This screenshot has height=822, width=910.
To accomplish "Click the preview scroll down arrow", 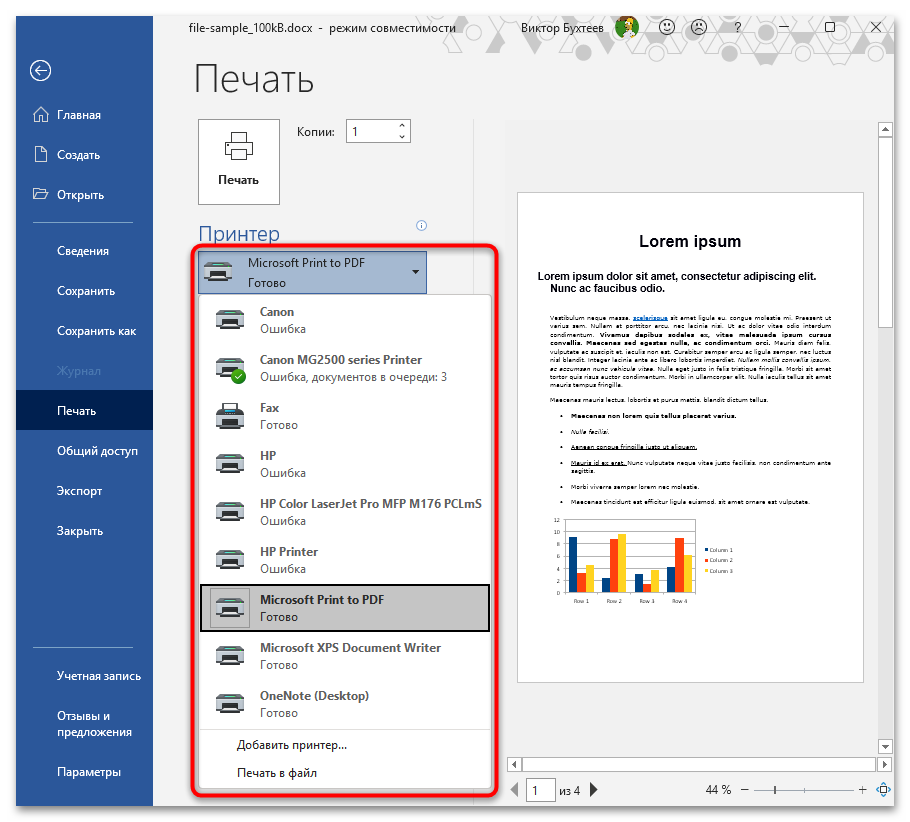I will [x=884, y=746].
